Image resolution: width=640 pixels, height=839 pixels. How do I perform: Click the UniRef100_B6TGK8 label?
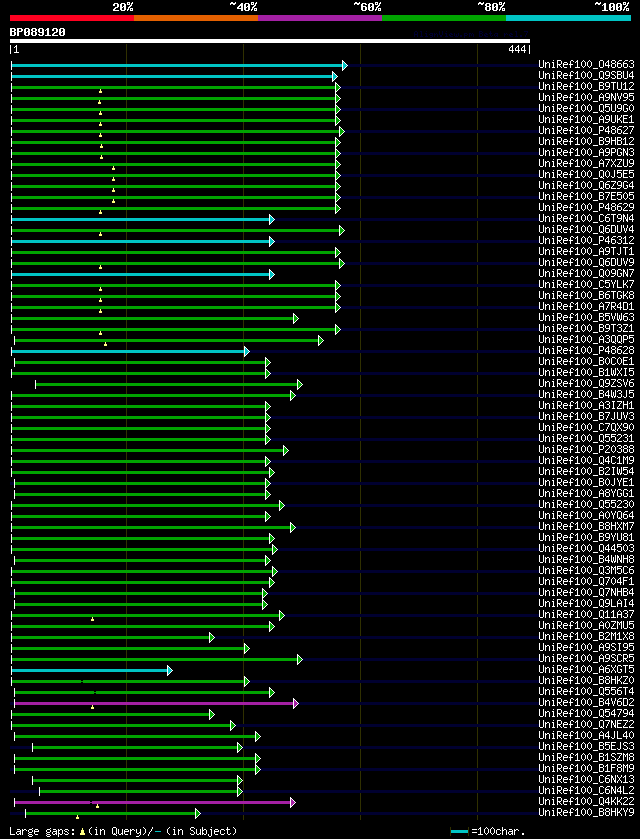(586, 295)
